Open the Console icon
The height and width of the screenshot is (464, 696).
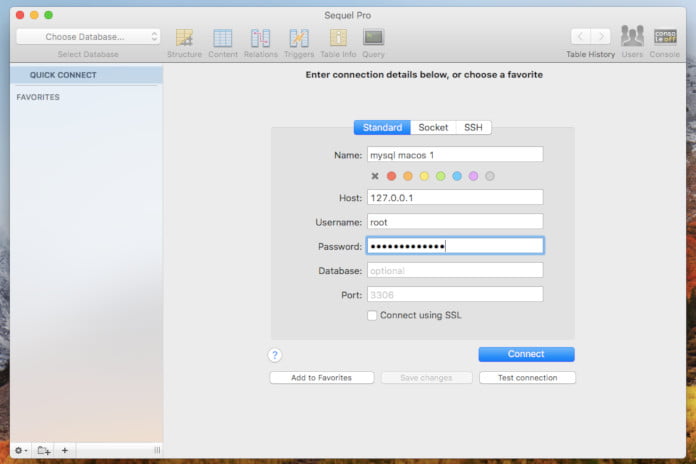(x=665, y=36)
